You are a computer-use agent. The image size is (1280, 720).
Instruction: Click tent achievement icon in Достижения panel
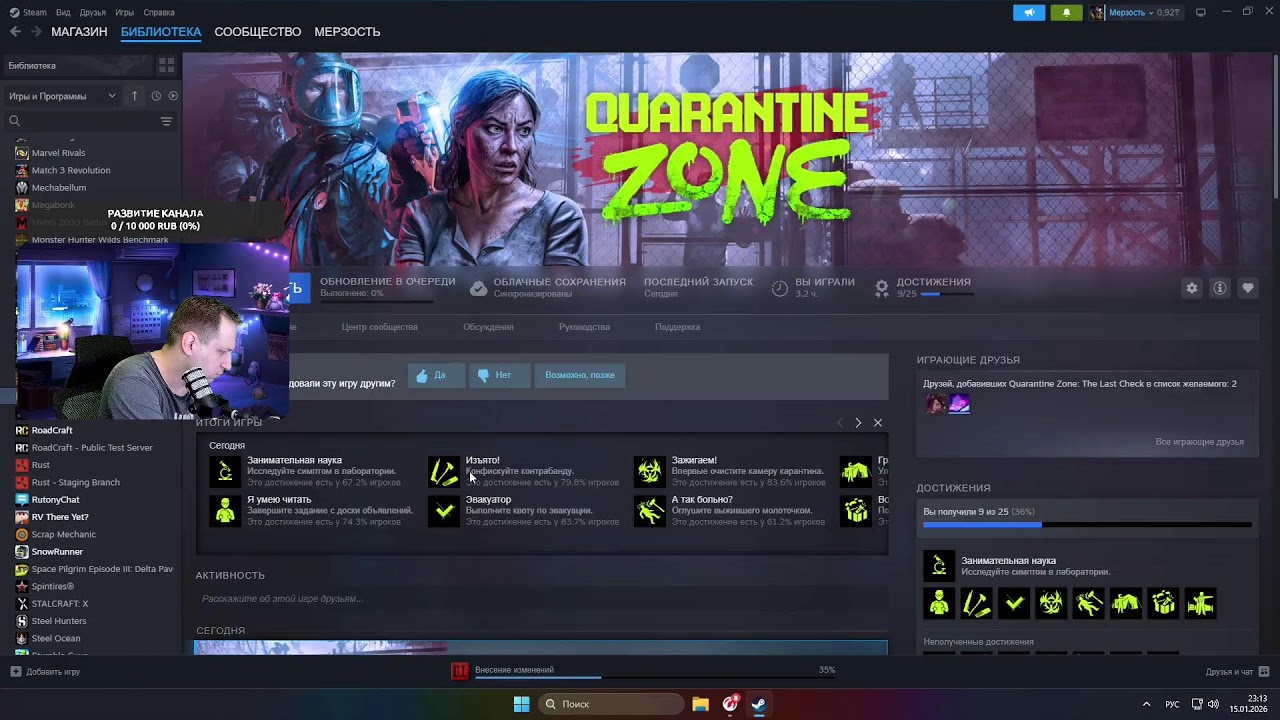1125,603
